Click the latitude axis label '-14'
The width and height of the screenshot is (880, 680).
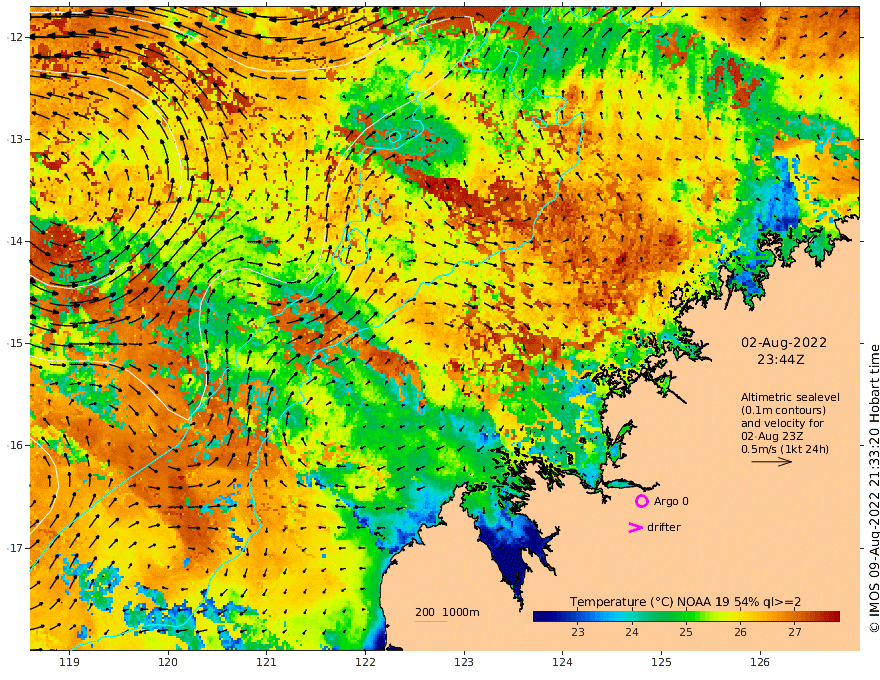coord(15,241)
